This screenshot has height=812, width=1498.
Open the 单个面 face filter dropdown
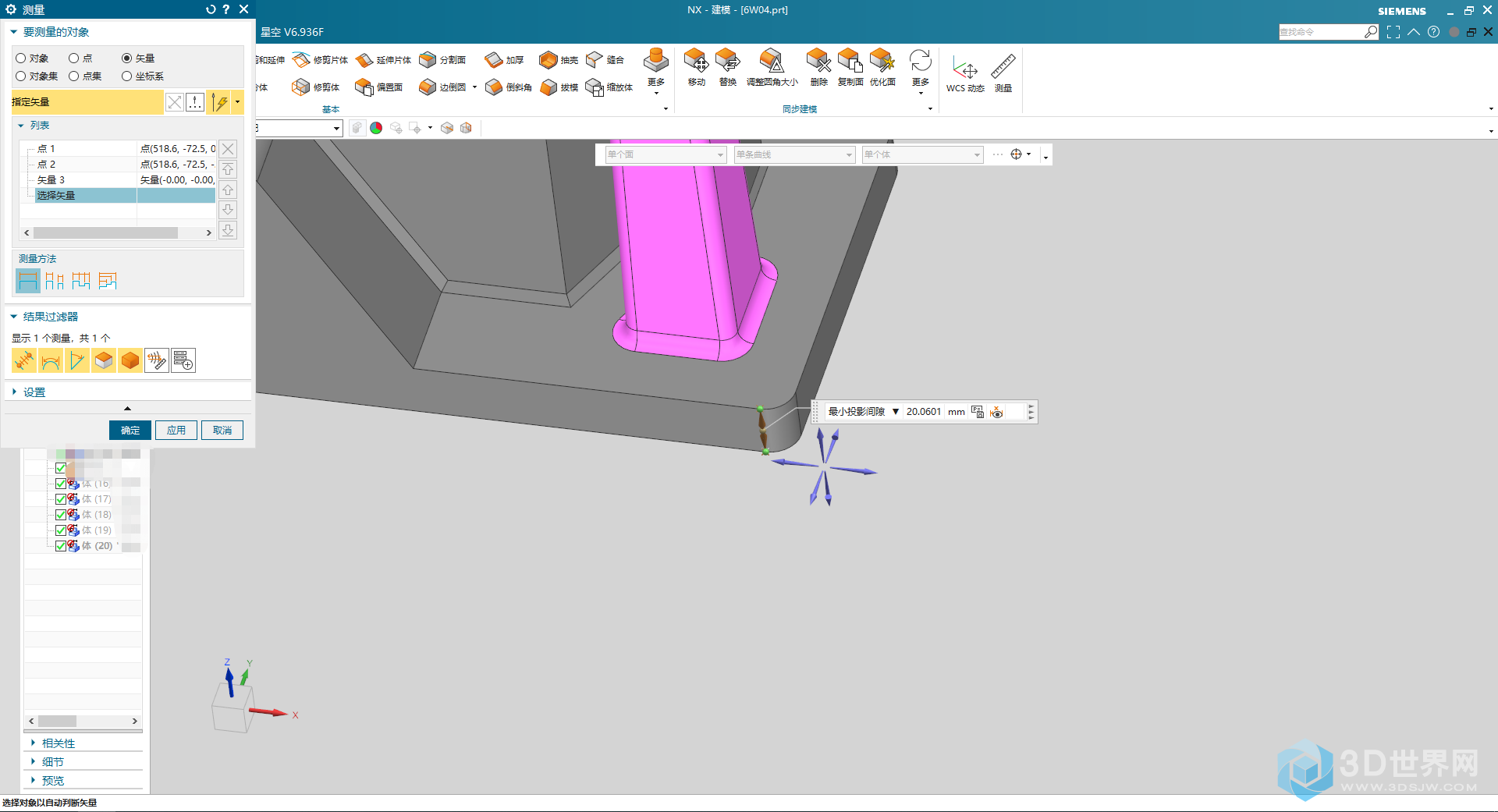pos(720,155)
